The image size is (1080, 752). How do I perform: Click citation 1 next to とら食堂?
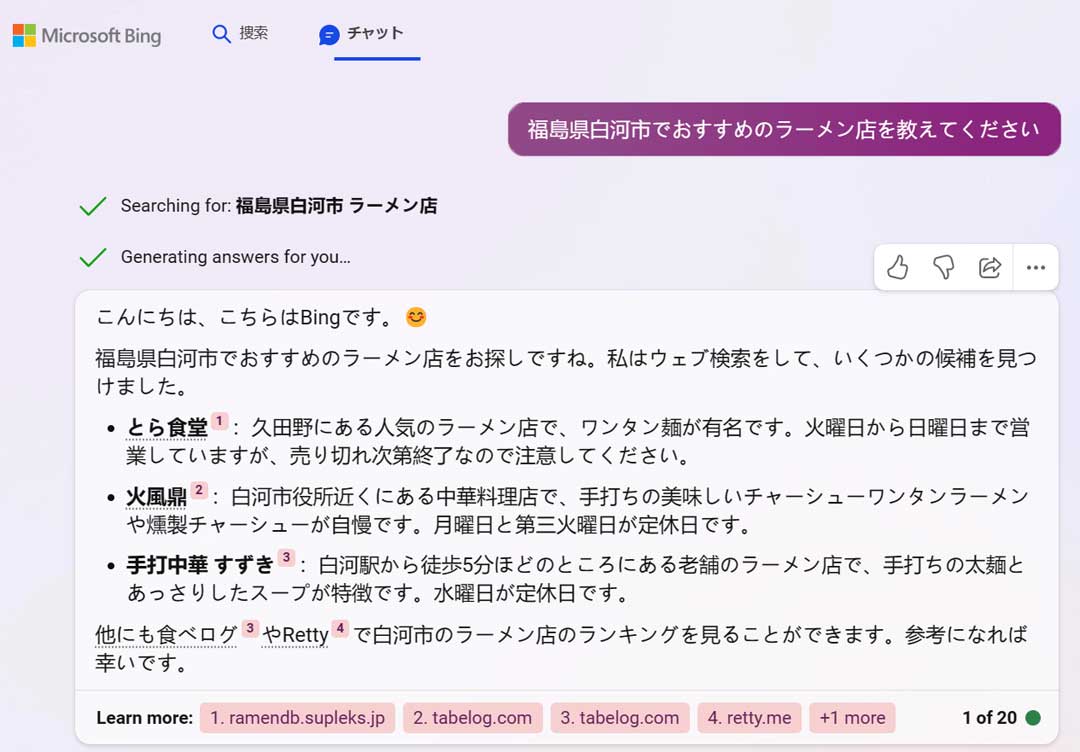220,421
